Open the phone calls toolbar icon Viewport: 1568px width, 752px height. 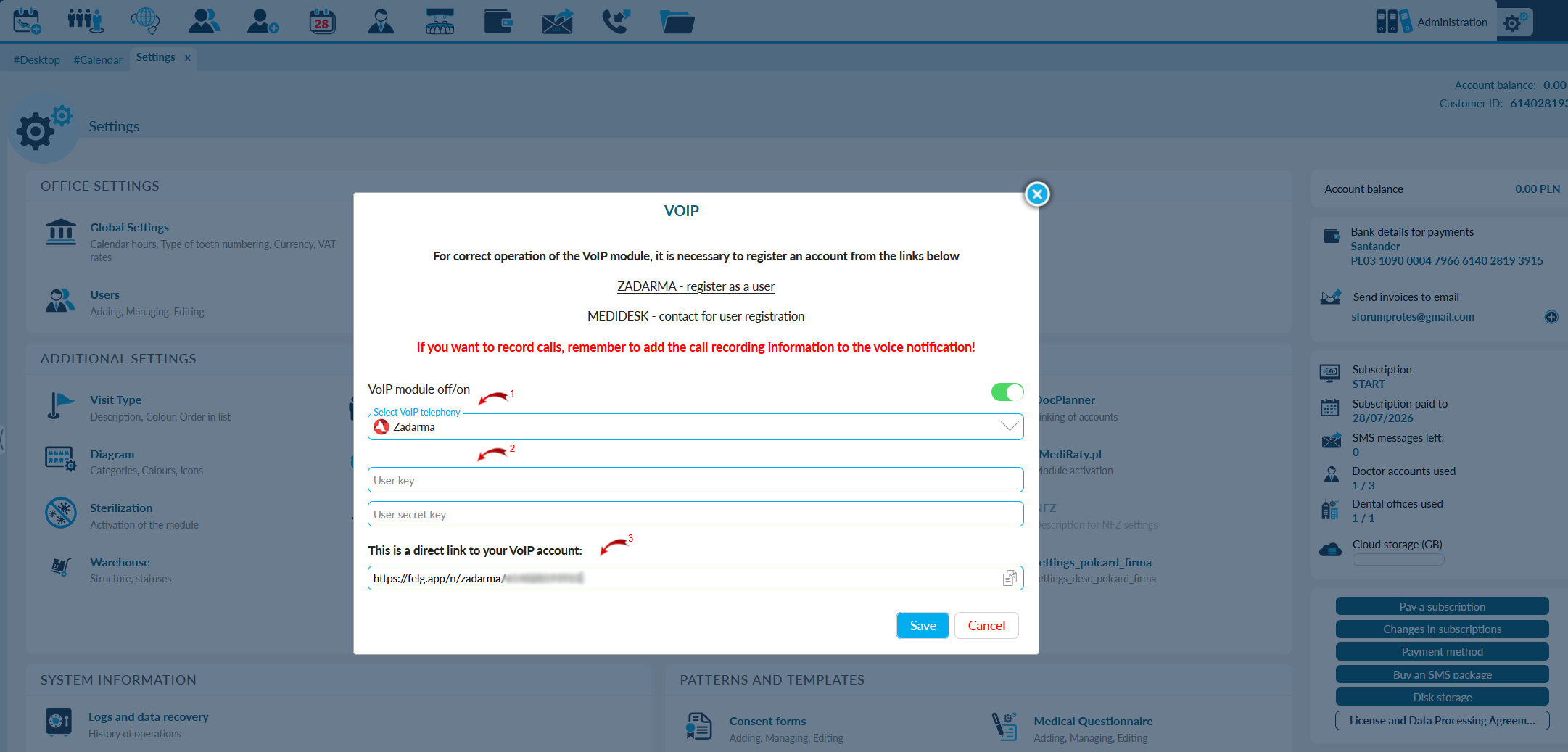[x=616, y=21]
